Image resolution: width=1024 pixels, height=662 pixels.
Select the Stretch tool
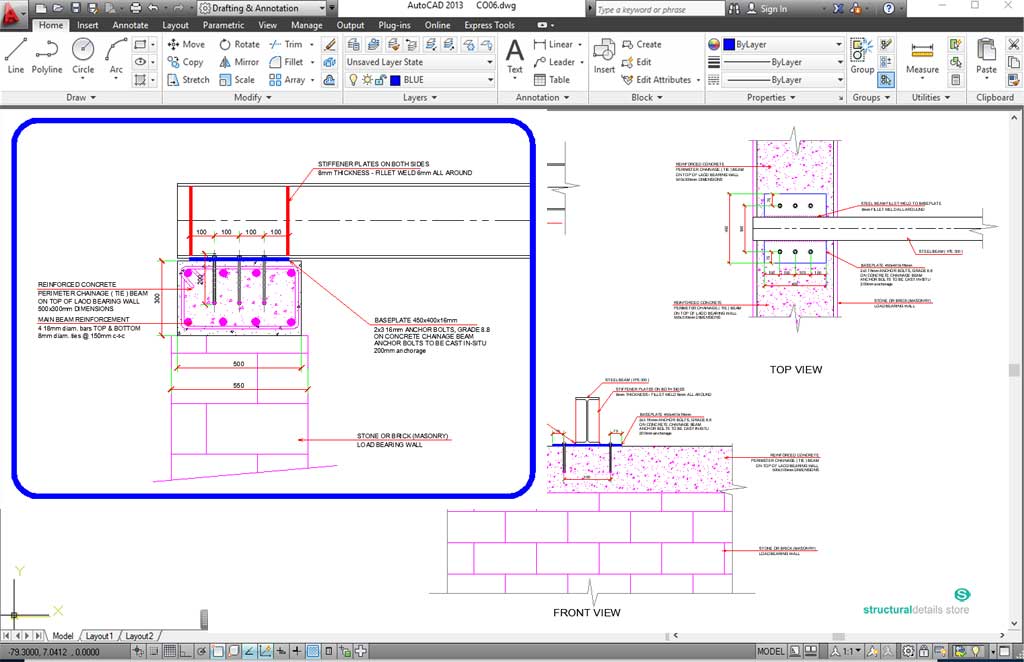click(188, 80)
